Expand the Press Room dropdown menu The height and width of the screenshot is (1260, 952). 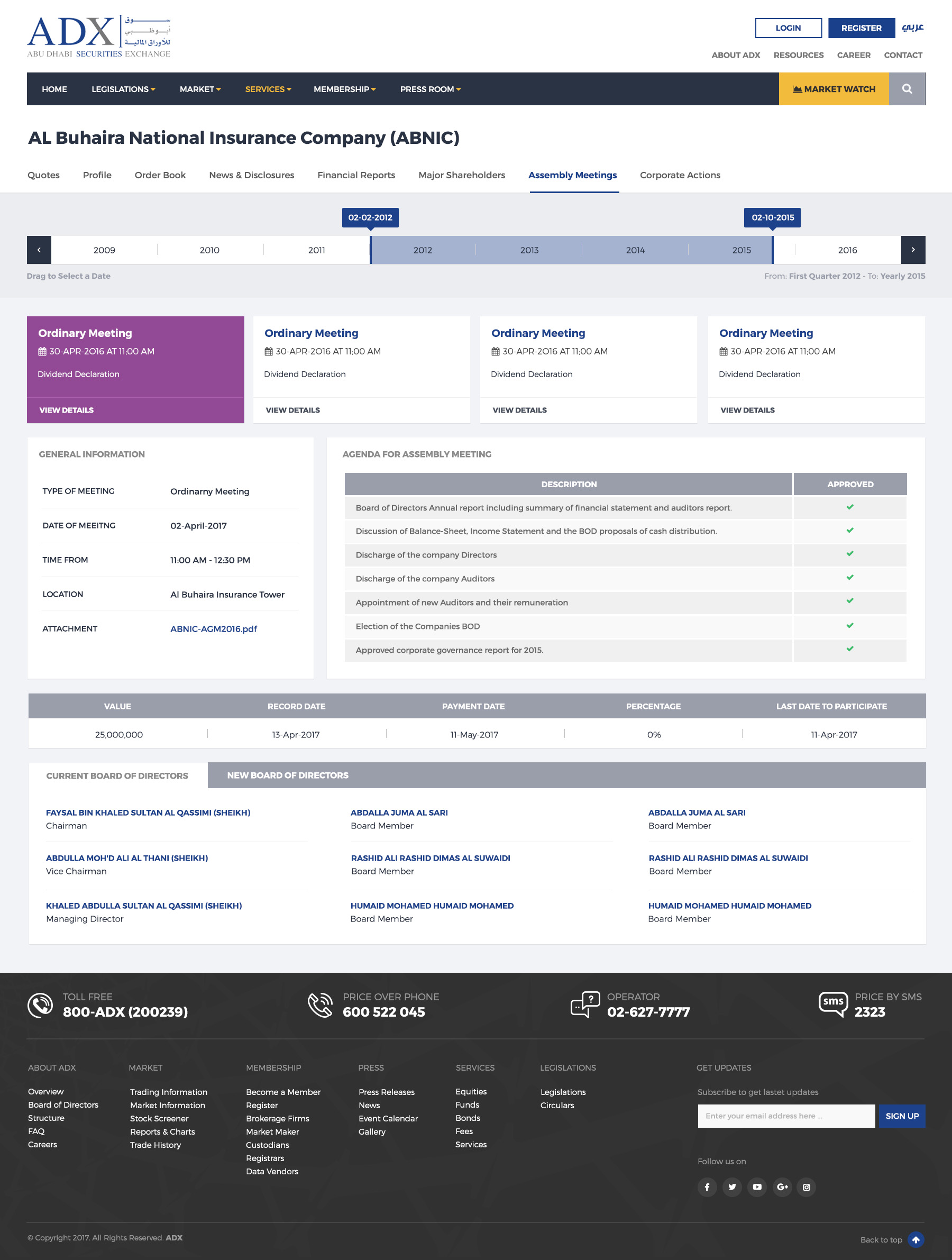coord(430,89)
